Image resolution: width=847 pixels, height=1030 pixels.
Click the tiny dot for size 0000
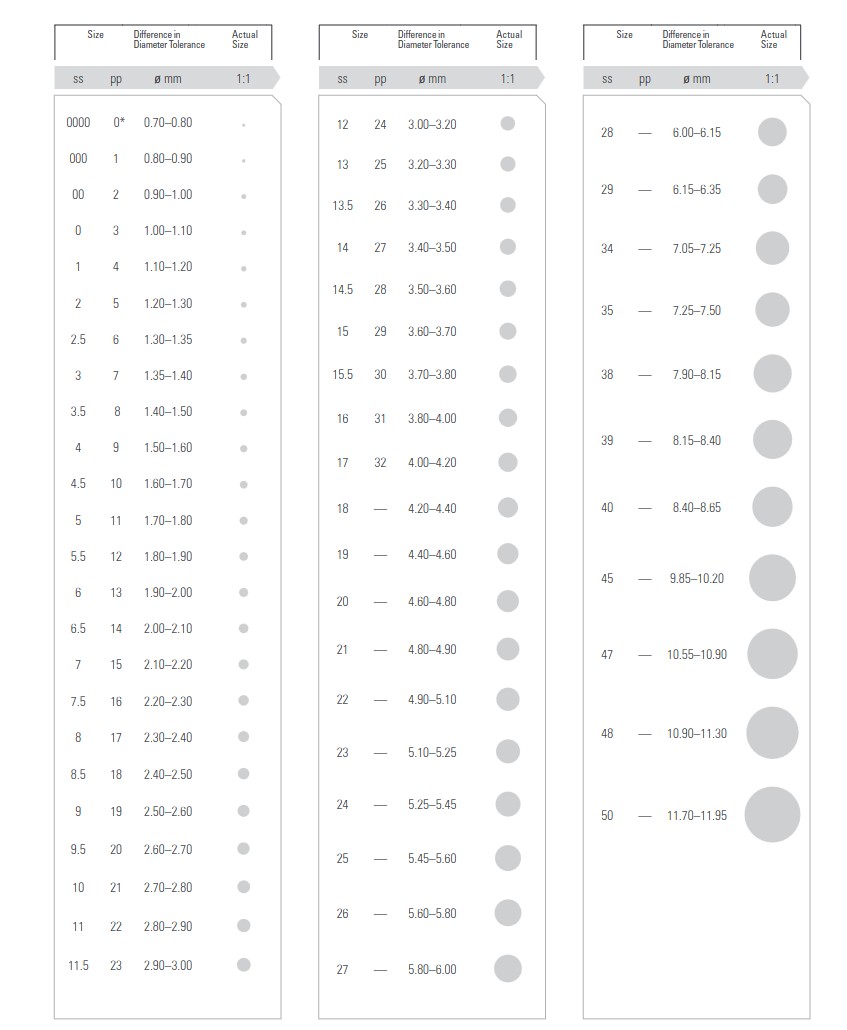[x=243, y=124]
